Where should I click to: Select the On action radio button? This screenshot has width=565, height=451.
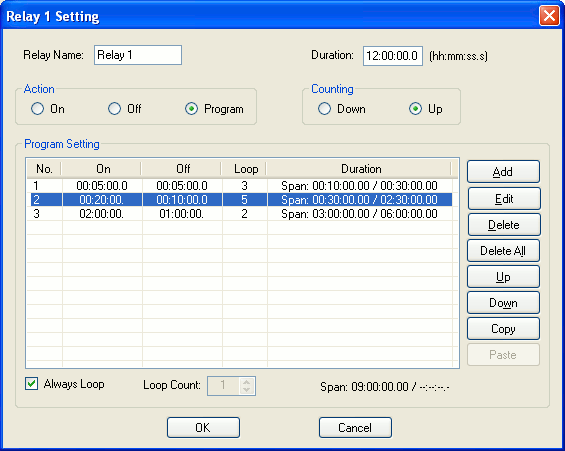(37, 109)
